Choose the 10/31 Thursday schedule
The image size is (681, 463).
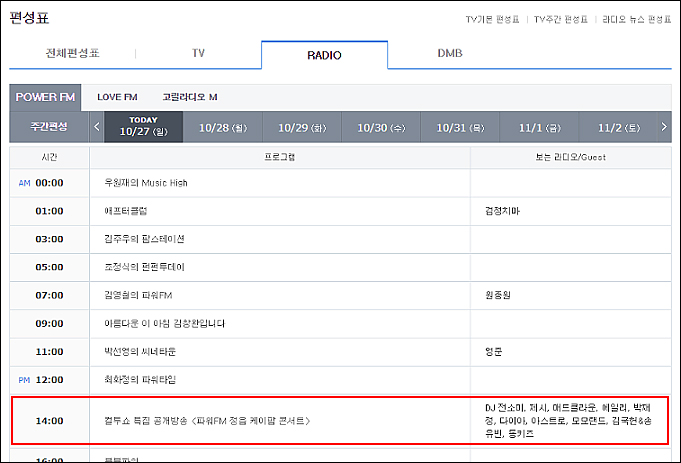460,128
